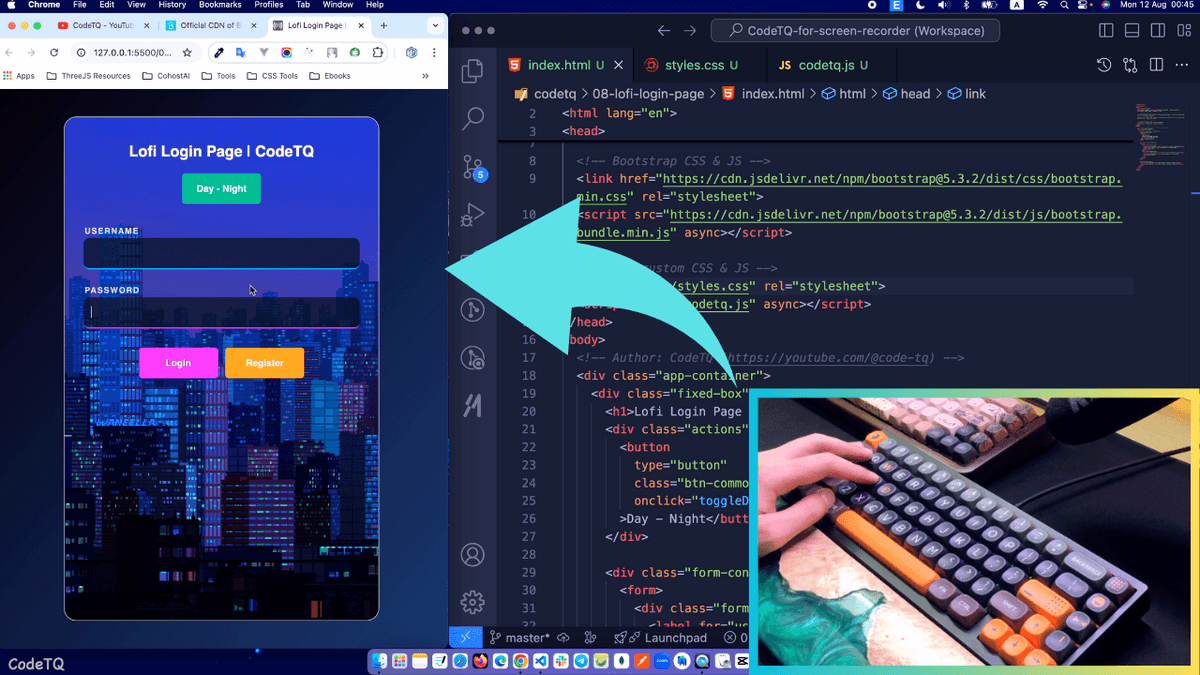
Task: Switch to the codetq.js editor tab
Action: pyautogui.click(x=825, y=65)
